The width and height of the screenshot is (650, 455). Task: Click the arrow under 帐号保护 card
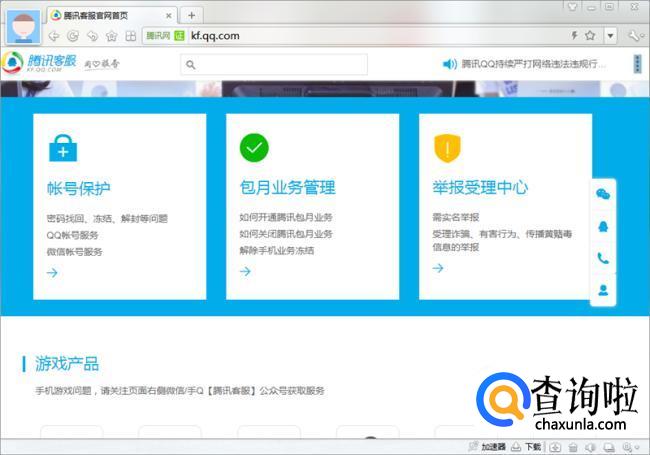pyautogui.click(x=52, y=272)
